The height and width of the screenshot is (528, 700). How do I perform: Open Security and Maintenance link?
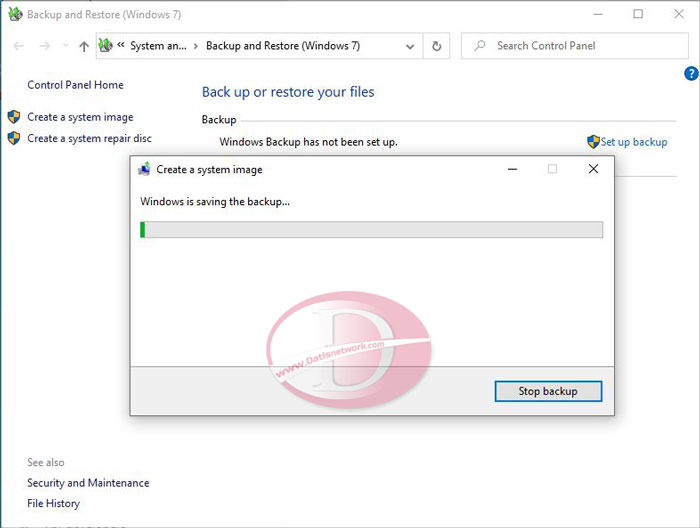(x=88, y=483)
